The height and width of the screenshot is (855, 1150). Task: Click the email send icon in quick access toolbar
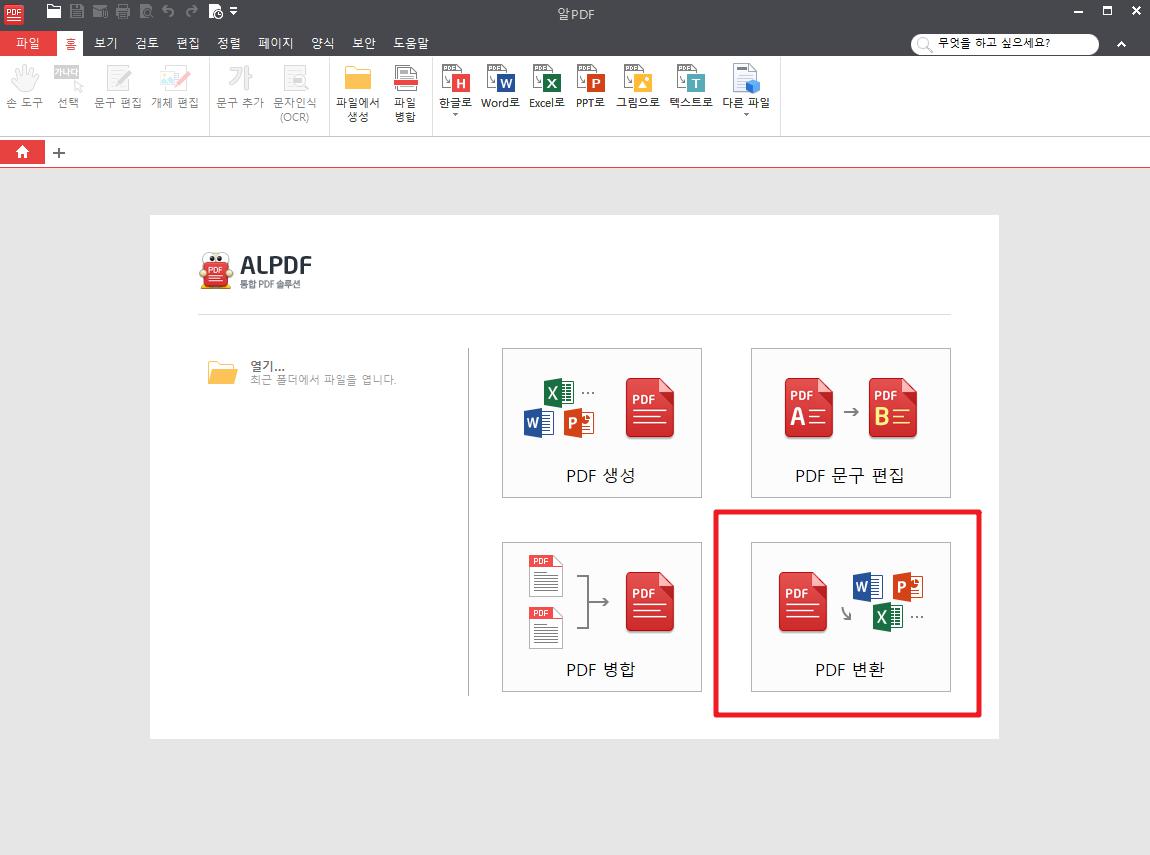pyautogui.click(x=100, y=11)
